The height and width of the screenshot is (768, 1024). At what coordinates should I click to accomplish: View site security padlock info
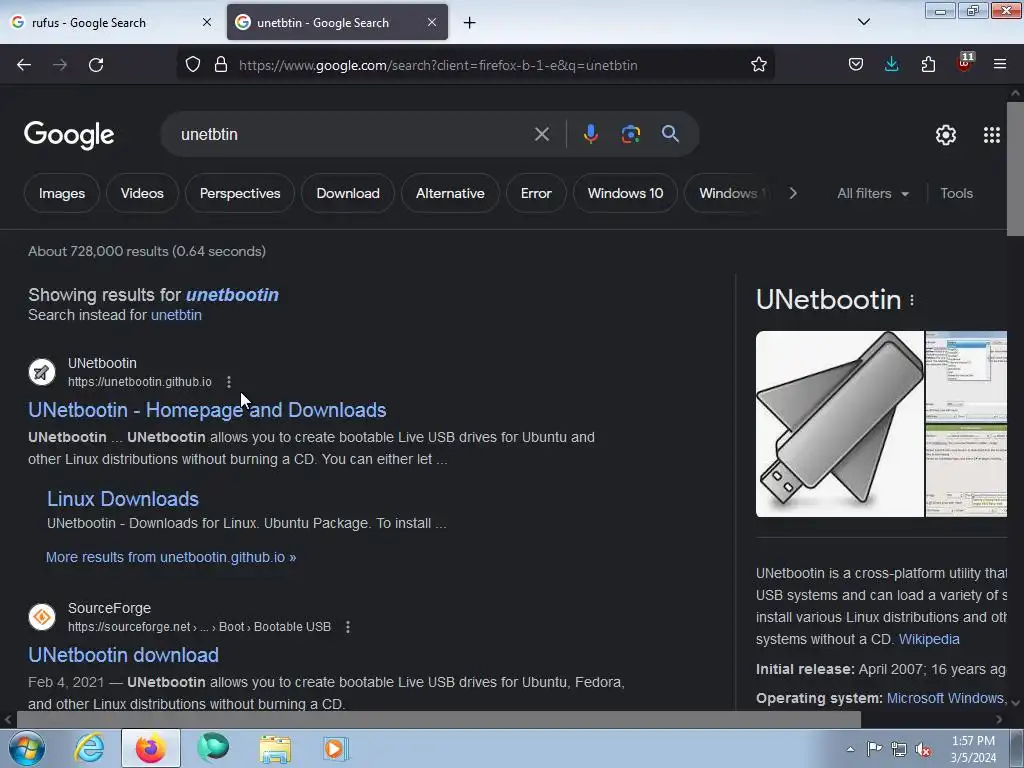click(221, 65)
